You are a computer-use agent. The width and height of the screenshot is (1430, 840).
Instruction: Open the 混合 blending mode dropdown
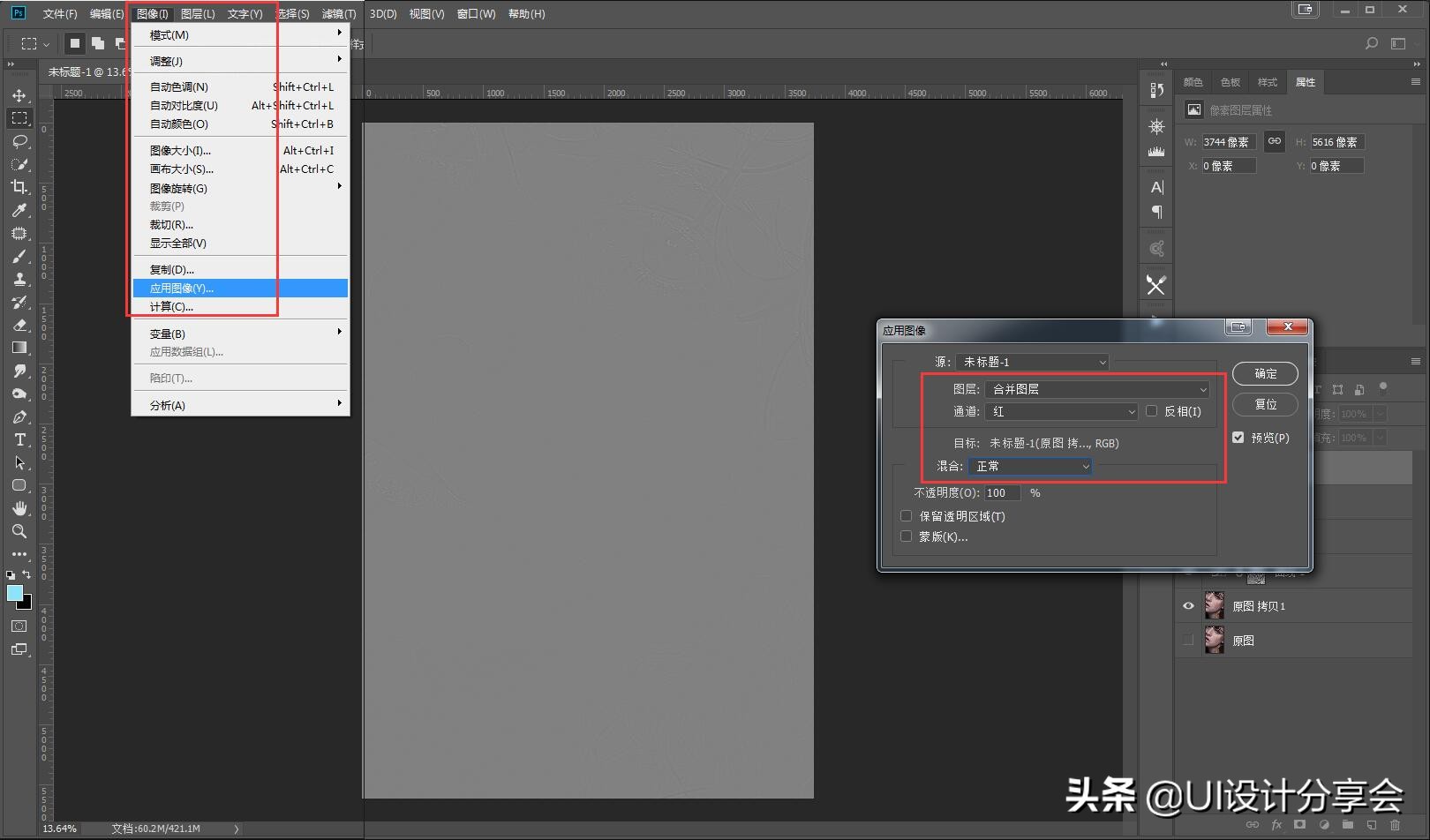(1030, 466)
